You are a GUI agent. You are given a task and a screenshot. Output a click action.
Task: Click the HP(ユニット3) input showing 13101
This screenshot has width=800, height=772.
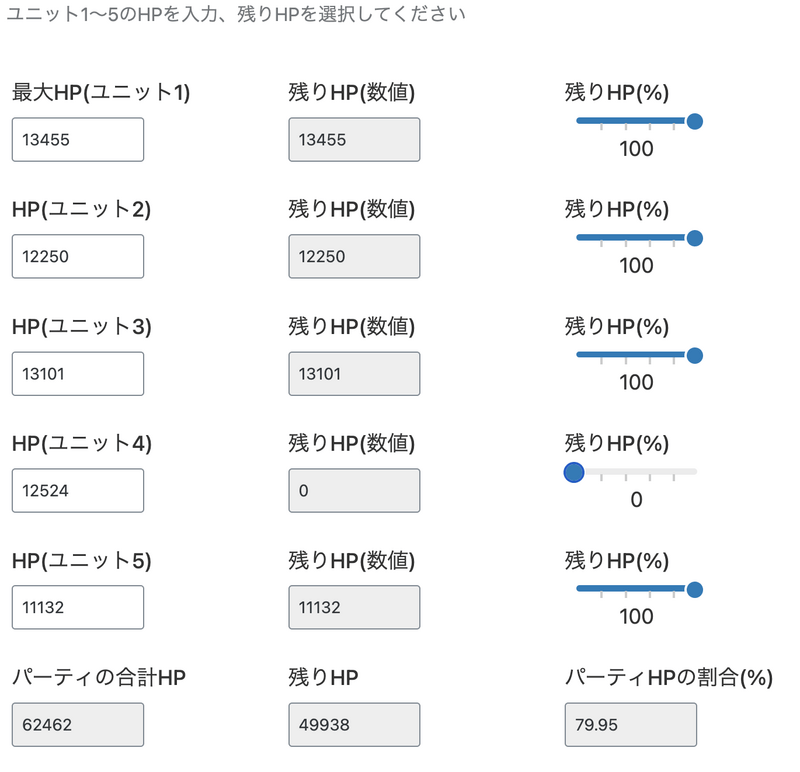78,374
